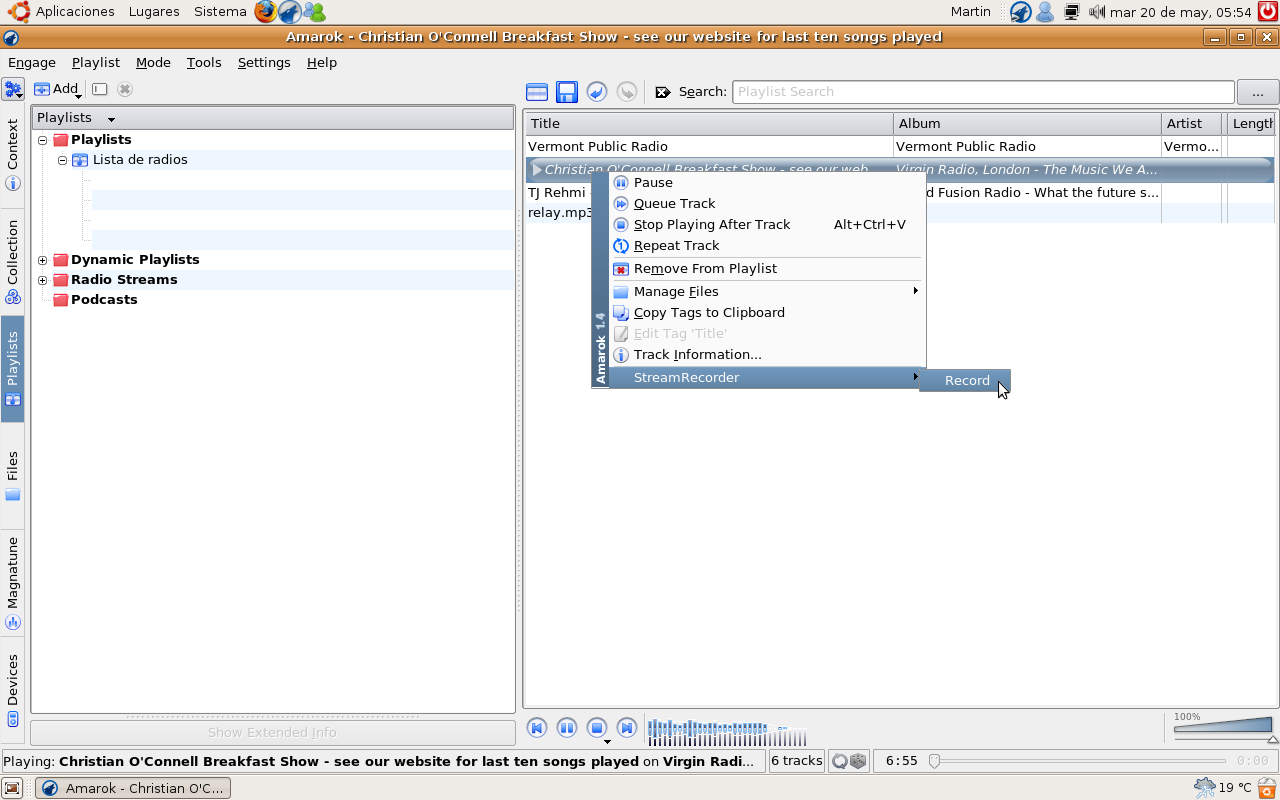The image size is (1280, 800).
Task: Open the Engage menu
Action: [32, 62]
